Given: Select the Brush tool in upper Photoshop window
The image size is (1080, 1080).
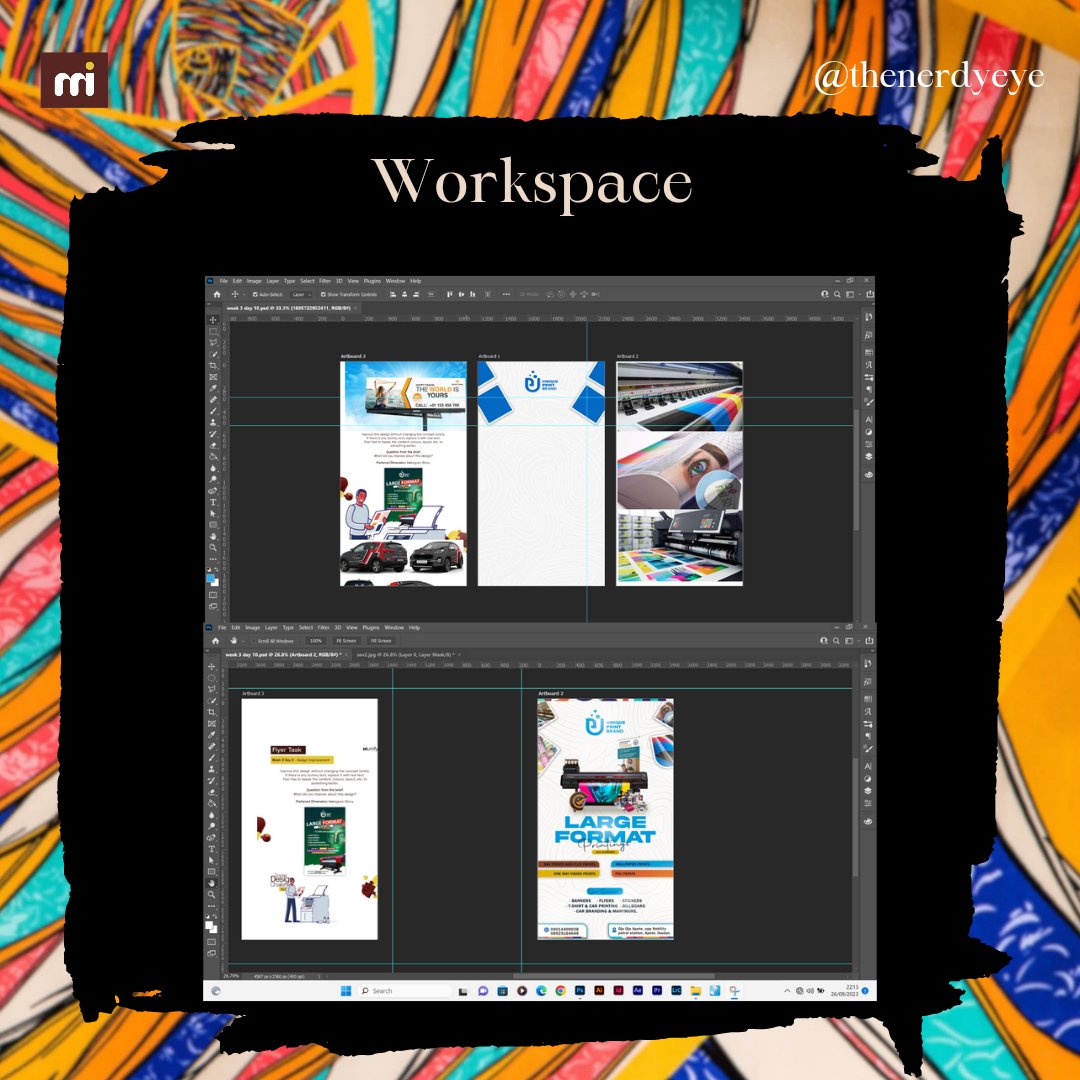Looking at the screenshot, I should pyautogui.click(x=214, y=411).
